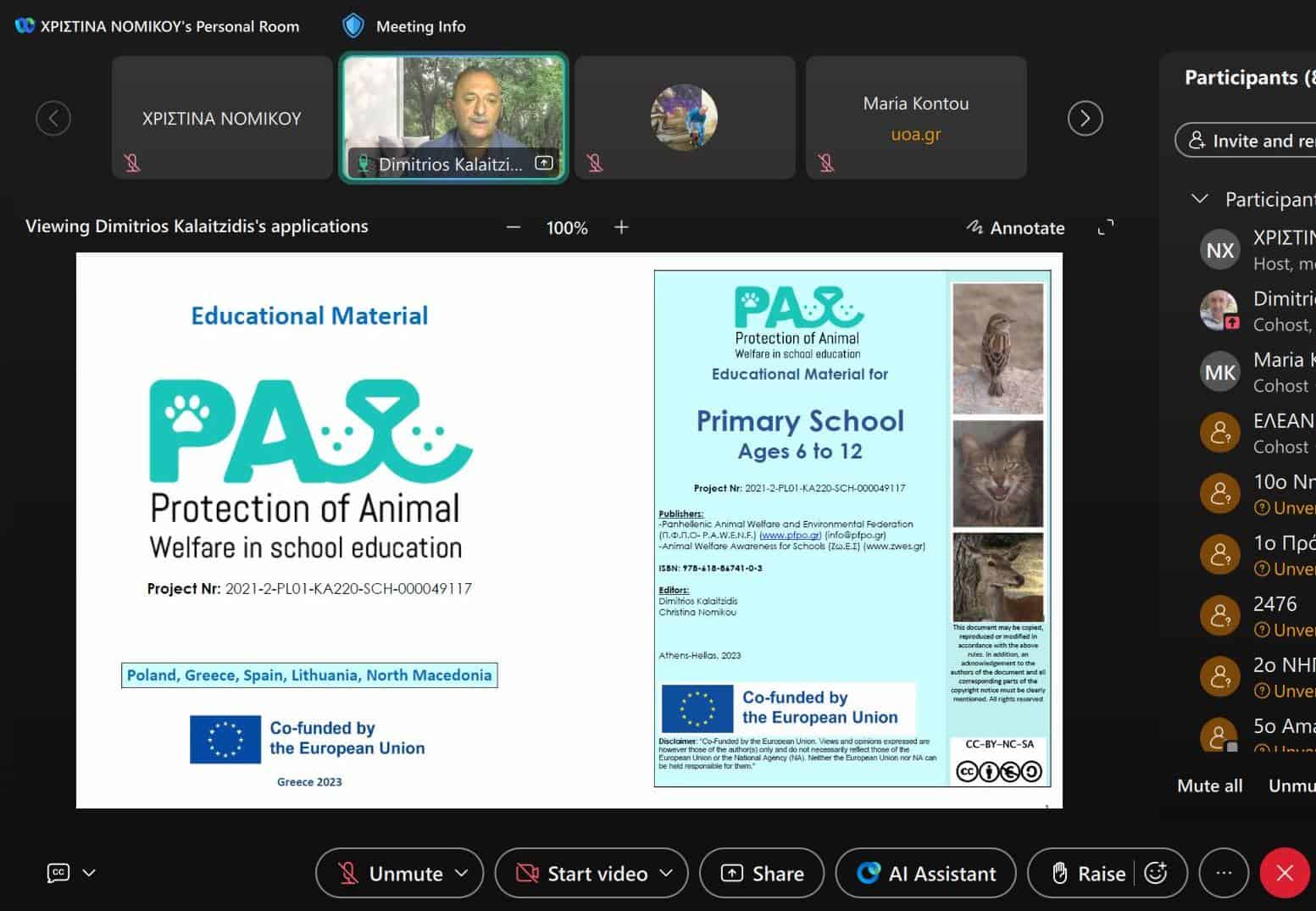The height and width of the screenshot is (911, 1316).
Task: Click muted mic icon on ΧΡΙΣΤΙΝΑ ΝΟΜΙΚΟΥ tile
Action: 132,162
